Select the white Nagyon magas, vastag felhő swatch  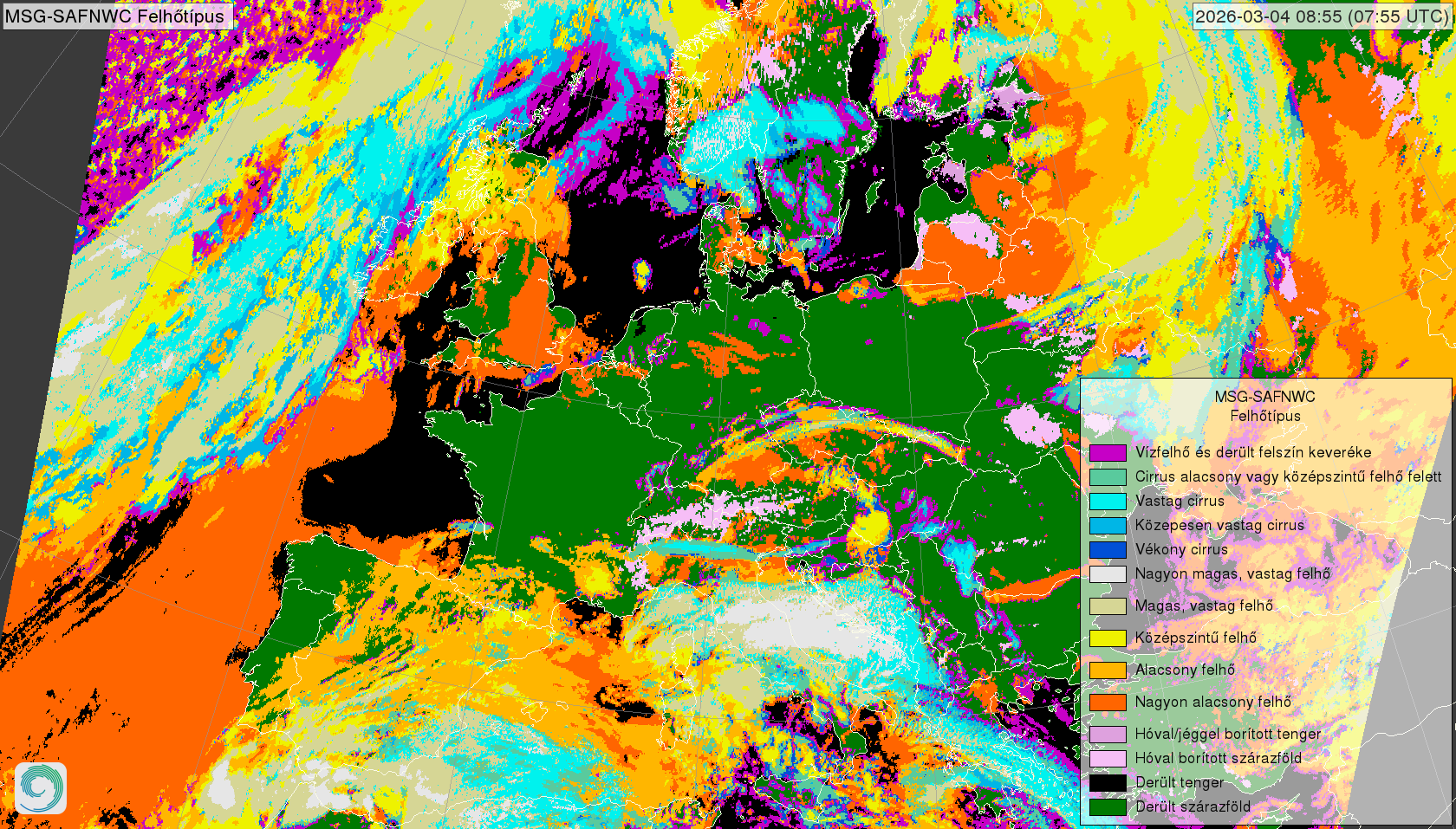click(1108, 573)
